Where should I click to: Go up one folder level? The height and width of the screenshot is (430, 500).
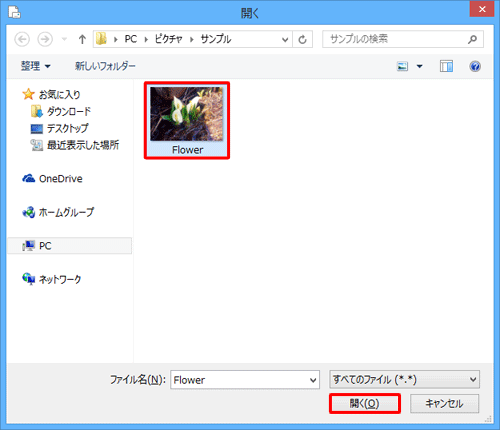[x=82, y=39]
